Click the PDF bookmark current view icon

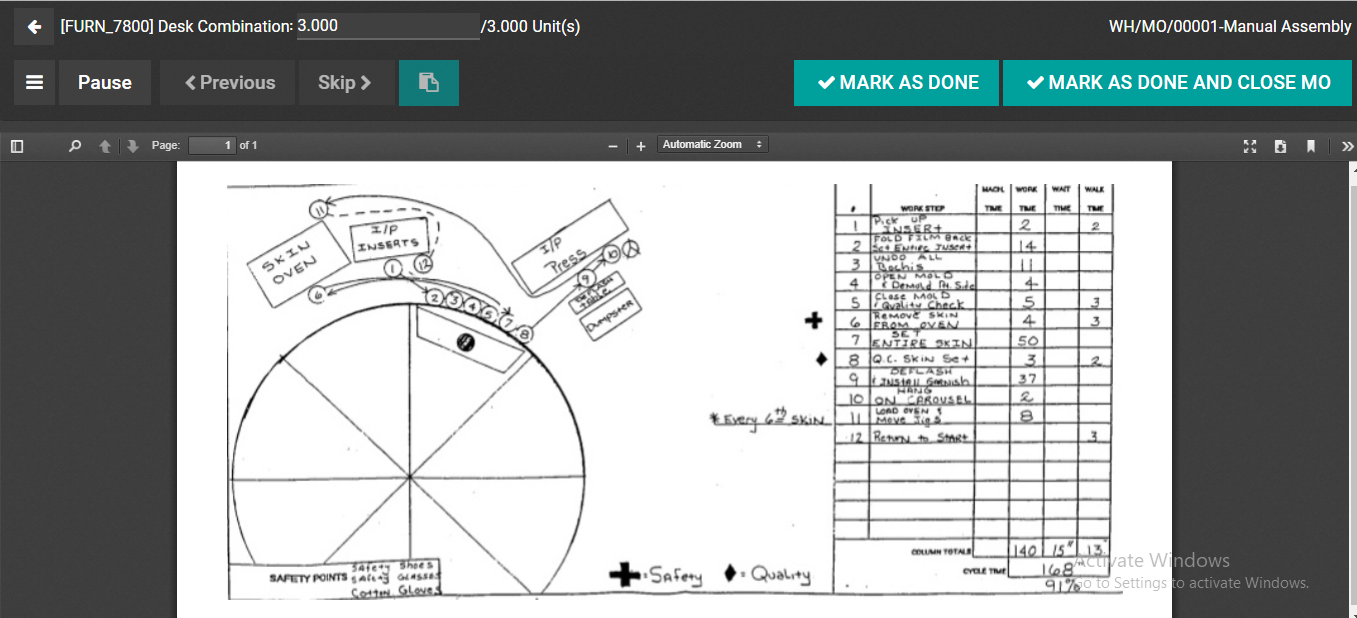[x=1310, y=146]
